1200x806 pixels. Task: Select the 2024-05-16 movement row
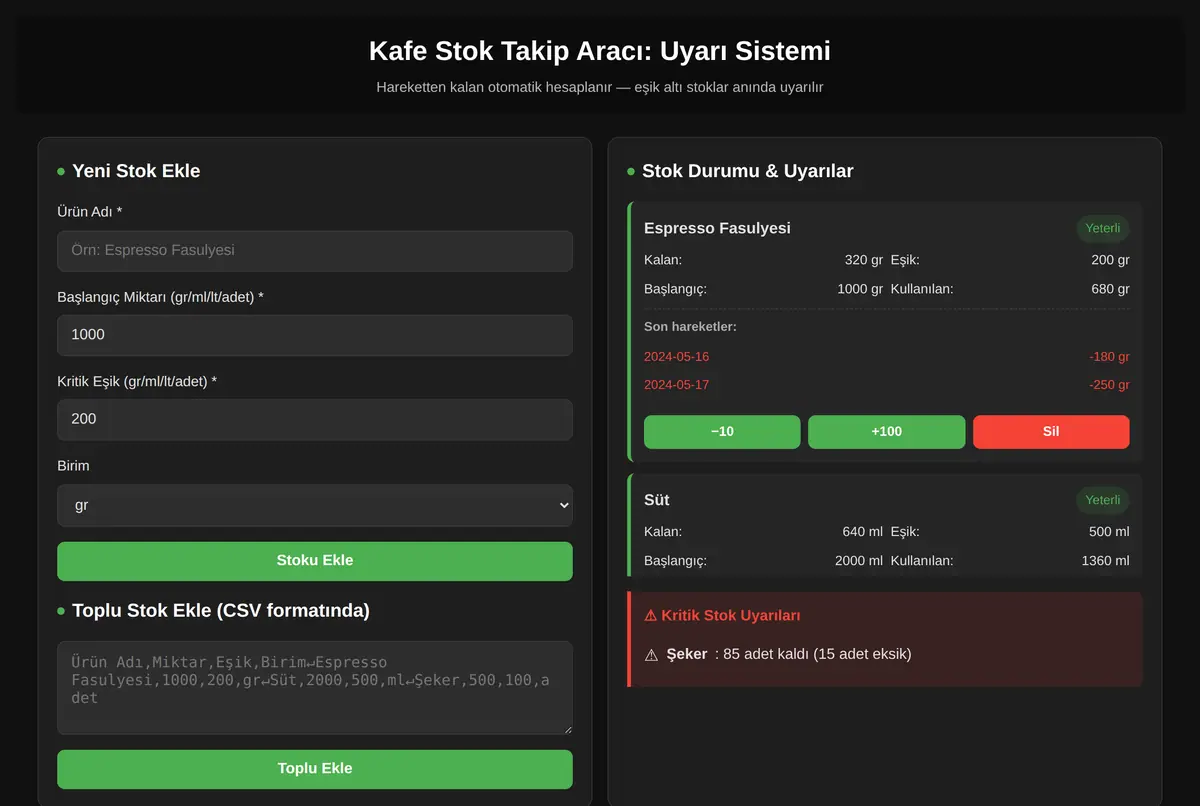point(887,357)
